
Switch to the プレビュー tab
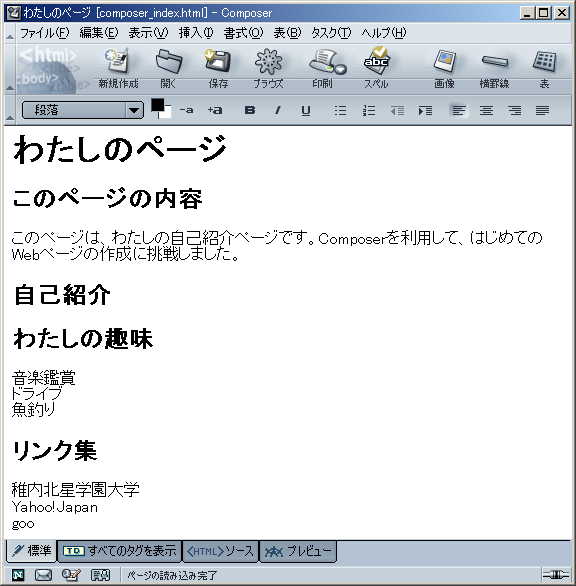point(298,551)
